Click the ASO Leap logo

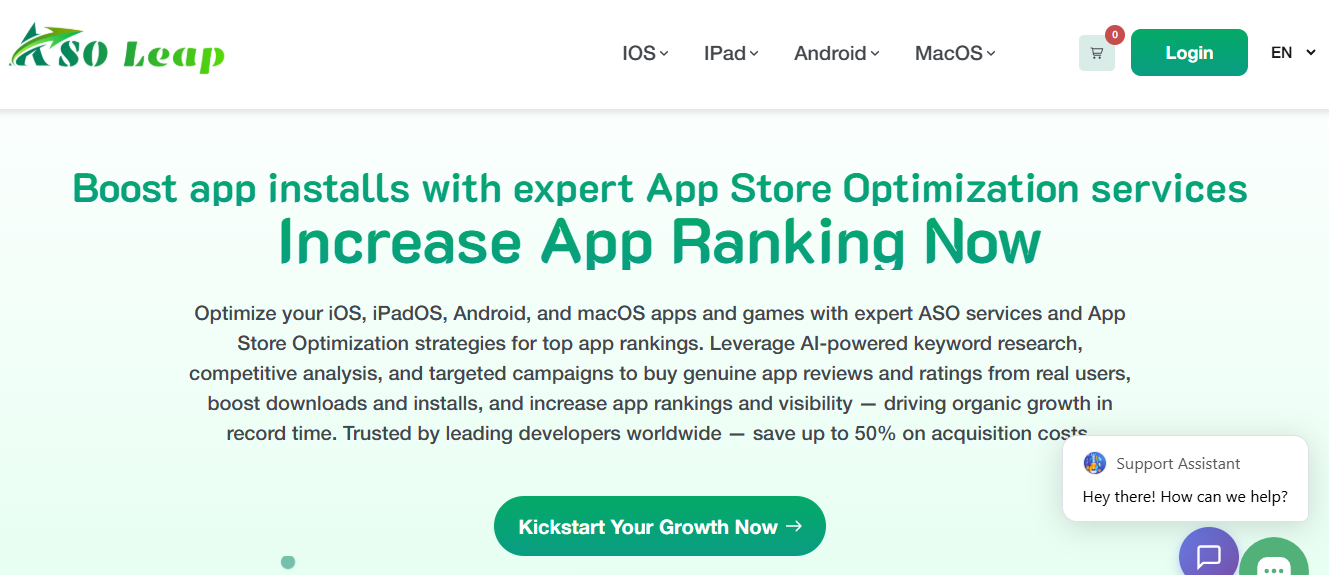point(118,48)
